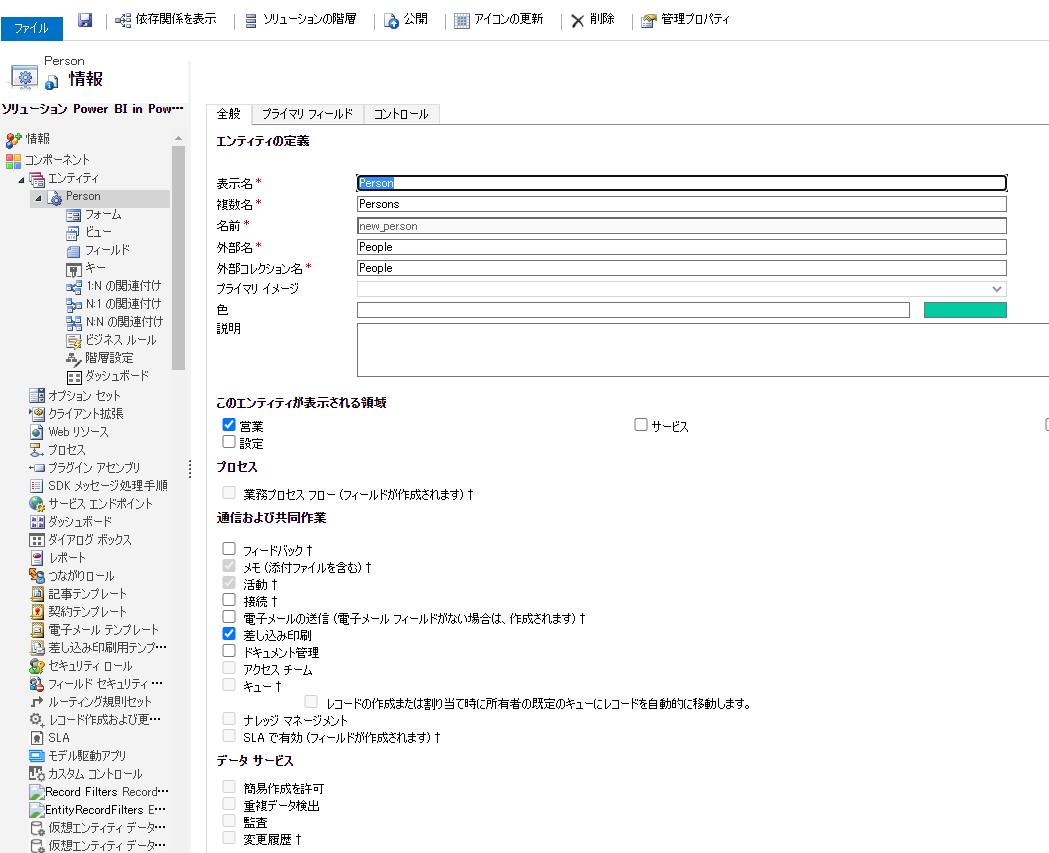This screenshot has width=1049, height=853.
Task: Select コンポーネント in the solution tree
Action: coord(58,161)
